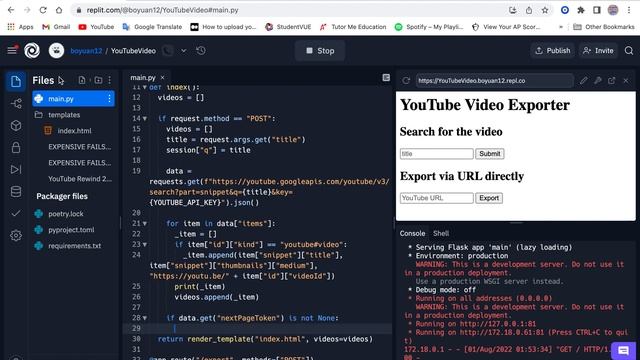Select main.py in the file tree

pyautogui.click(x=73, y=99)
